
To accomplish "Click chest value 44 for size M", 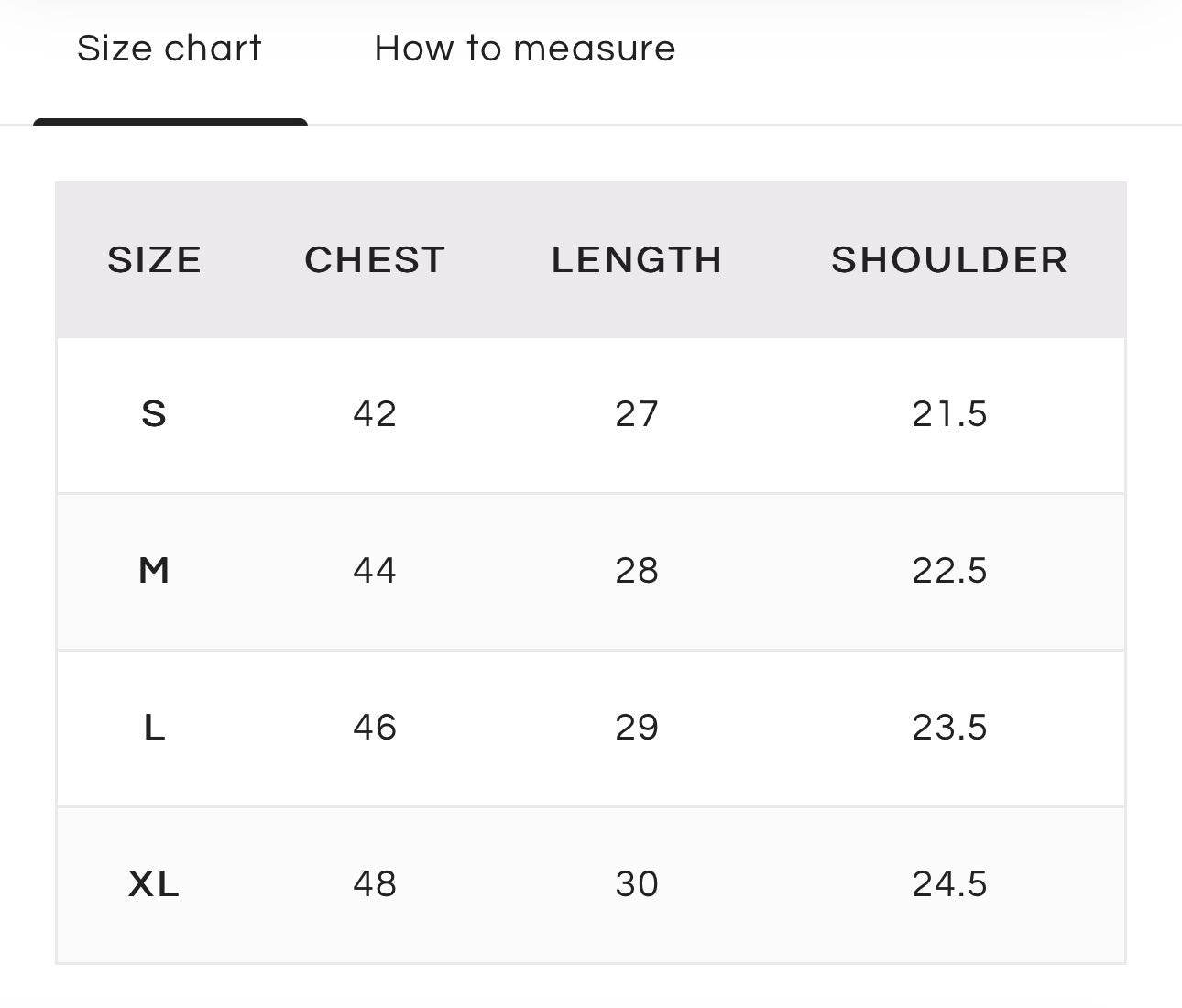I will tap(375, 571).
